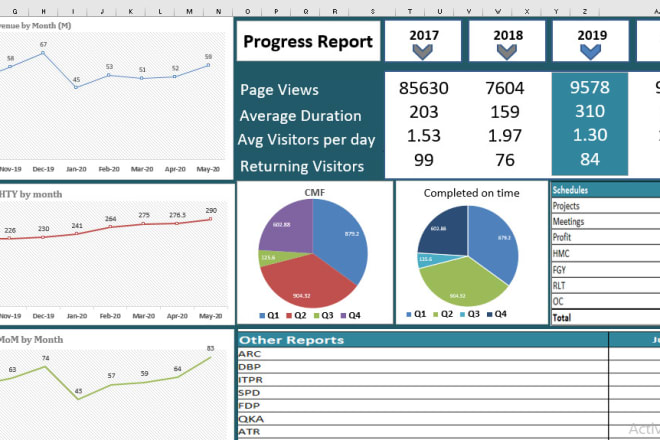Select the Progress Report title box
The image size is (660, 440).
click(308, 41)
